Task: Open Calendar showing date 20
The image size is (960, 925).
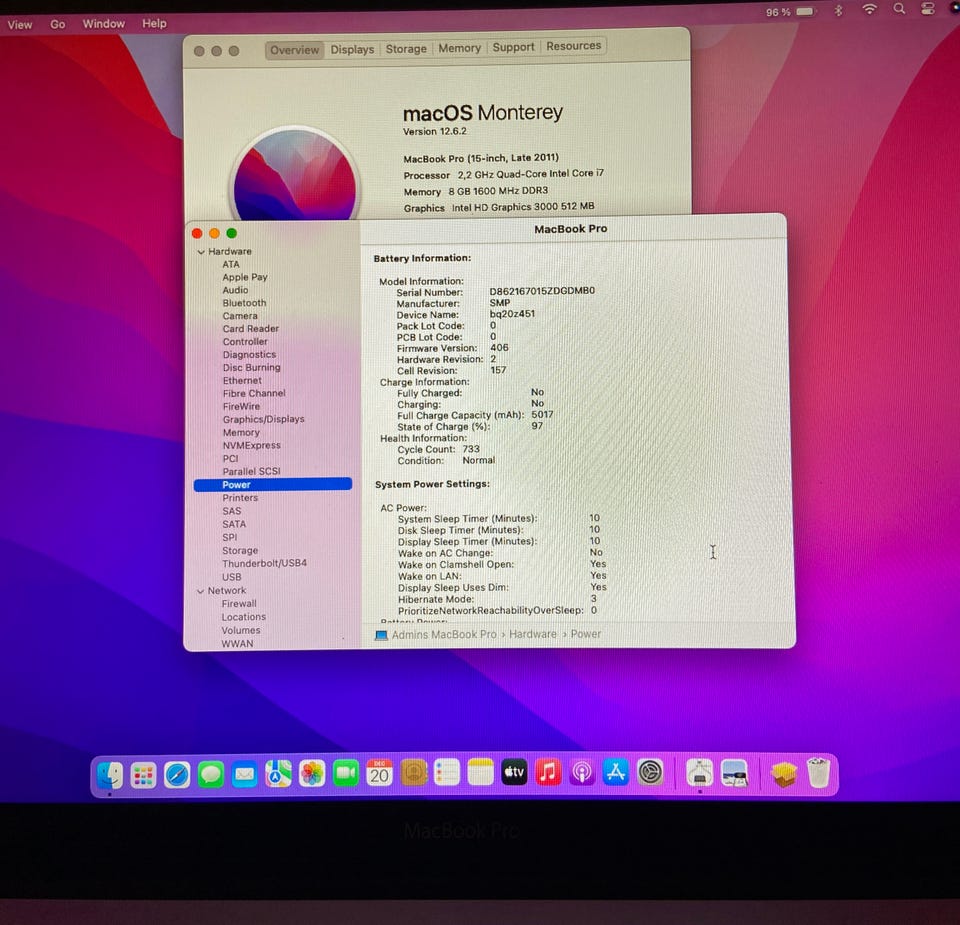Action: tap(380, 773)
